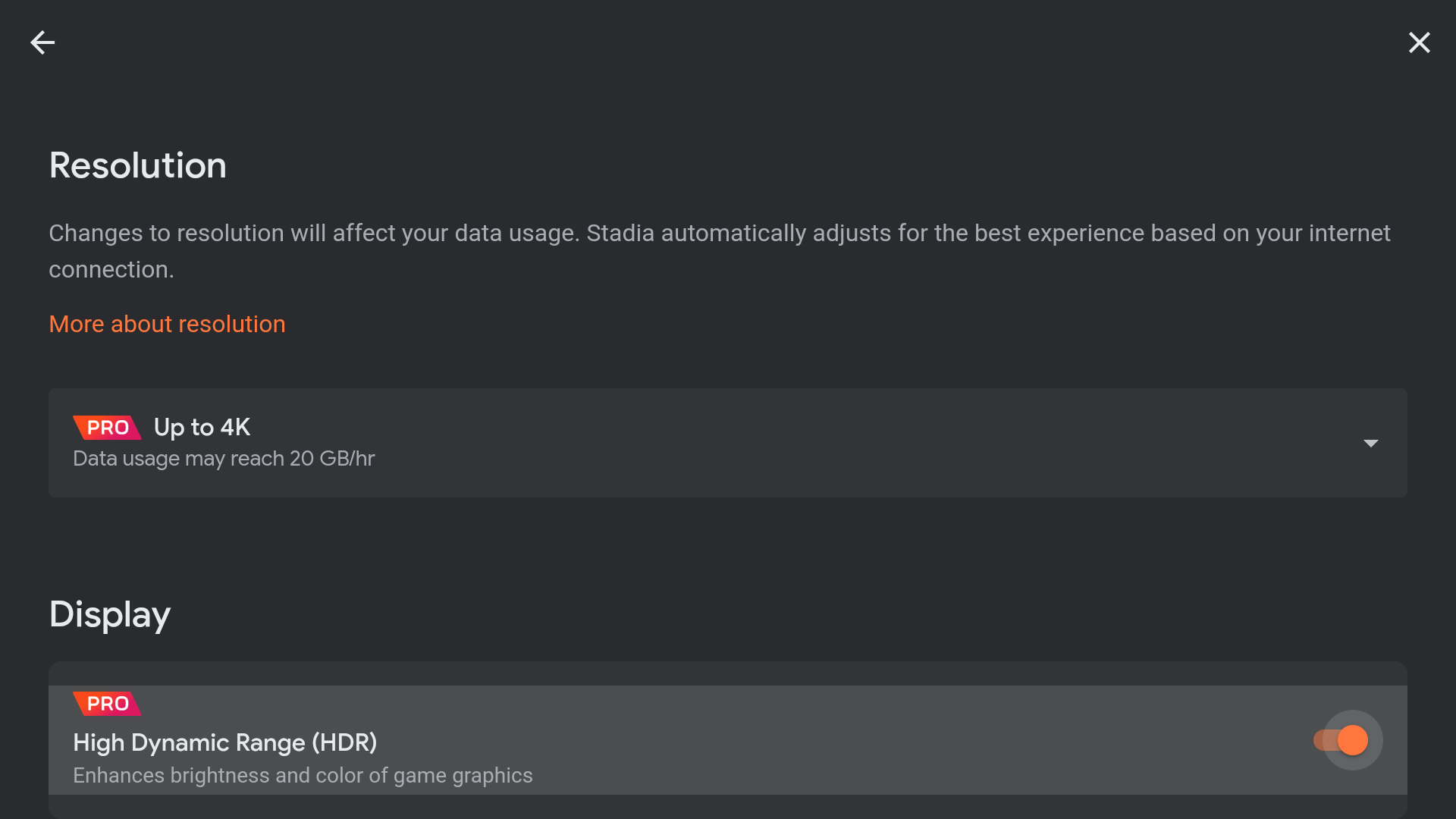Click the PRO badge above HDR setting
This screenshot has height=819, width=1456.
coord(107,704)
